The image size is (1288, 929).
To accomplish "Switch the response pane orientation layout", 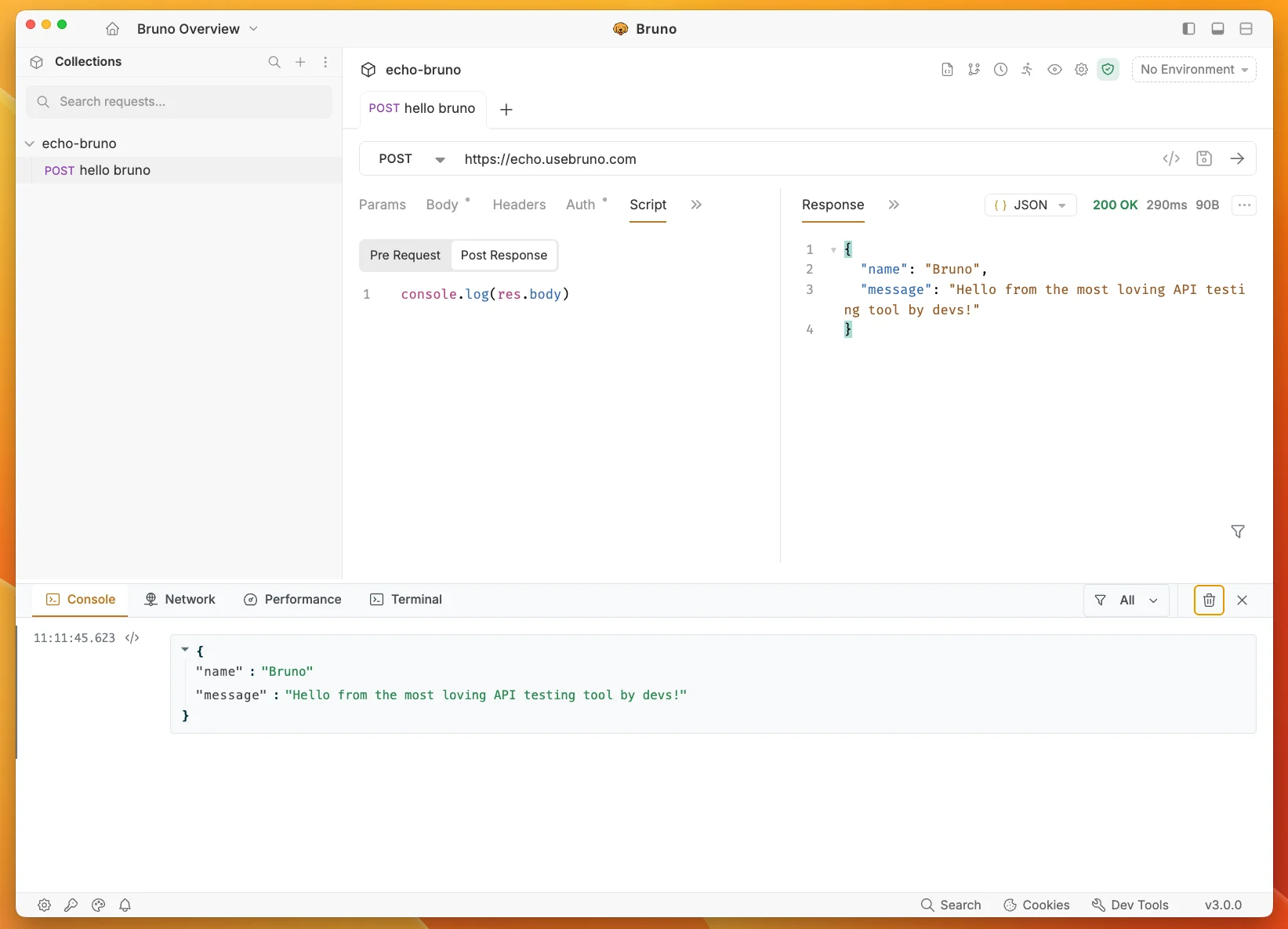I will pyautogui.click(x=1246, y=29).
